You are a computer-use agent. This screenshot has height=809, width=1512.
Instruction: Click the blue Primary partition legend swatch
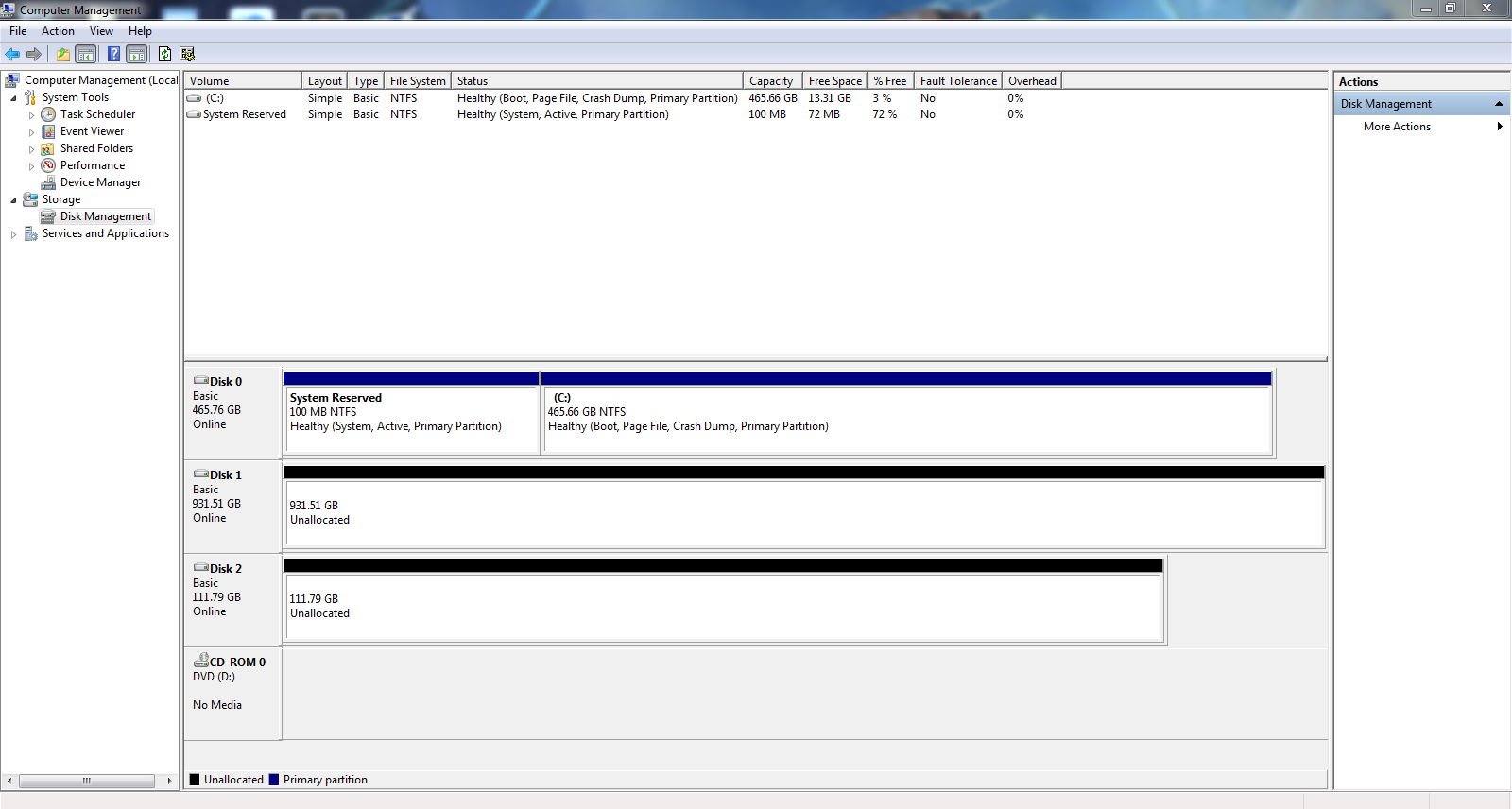click(x=274, y=780)
